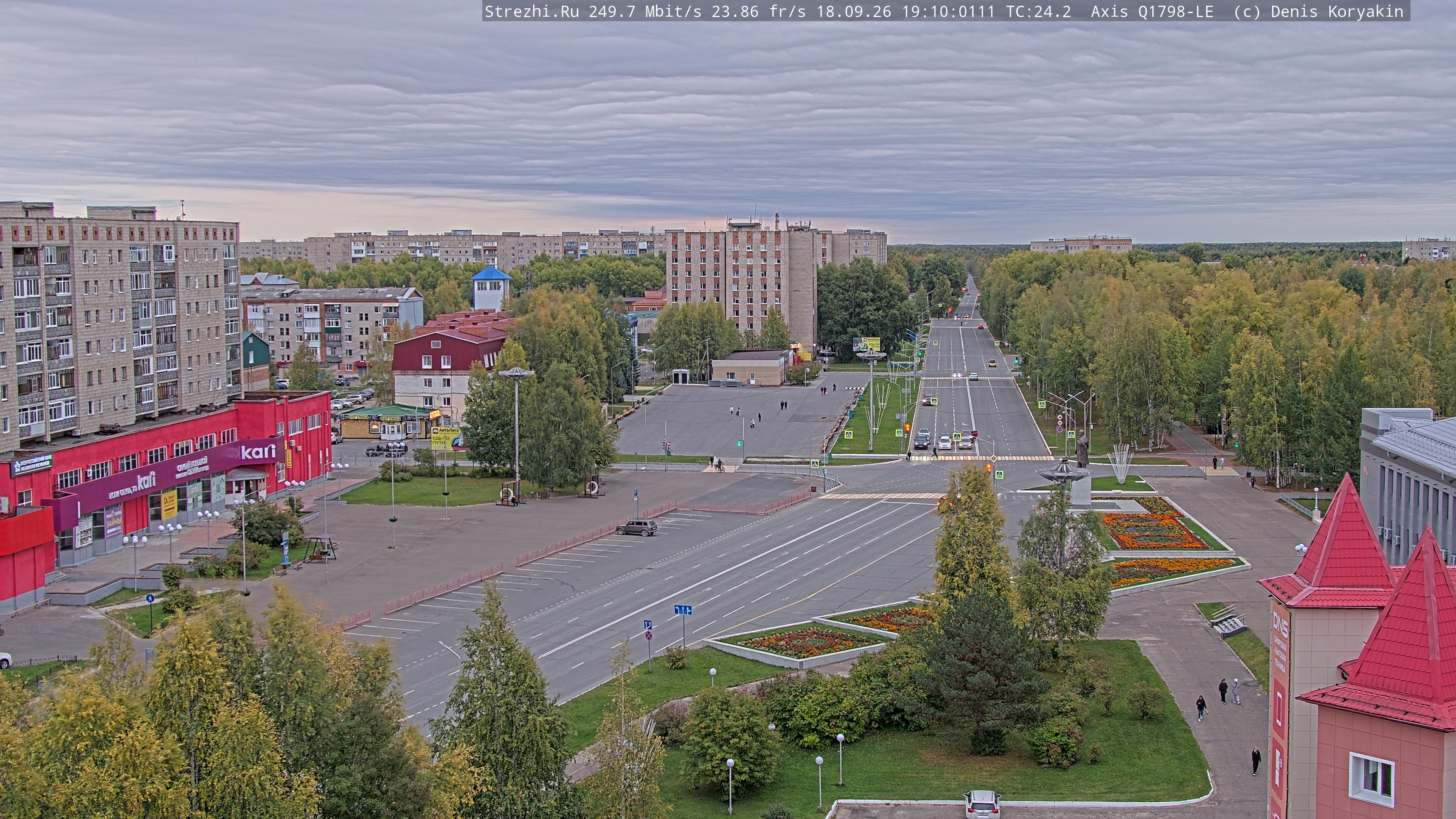Click the blue-roofed tower building
Image resolution: width=1456 pixels, height=819 pixels.
tap(491, 288)
